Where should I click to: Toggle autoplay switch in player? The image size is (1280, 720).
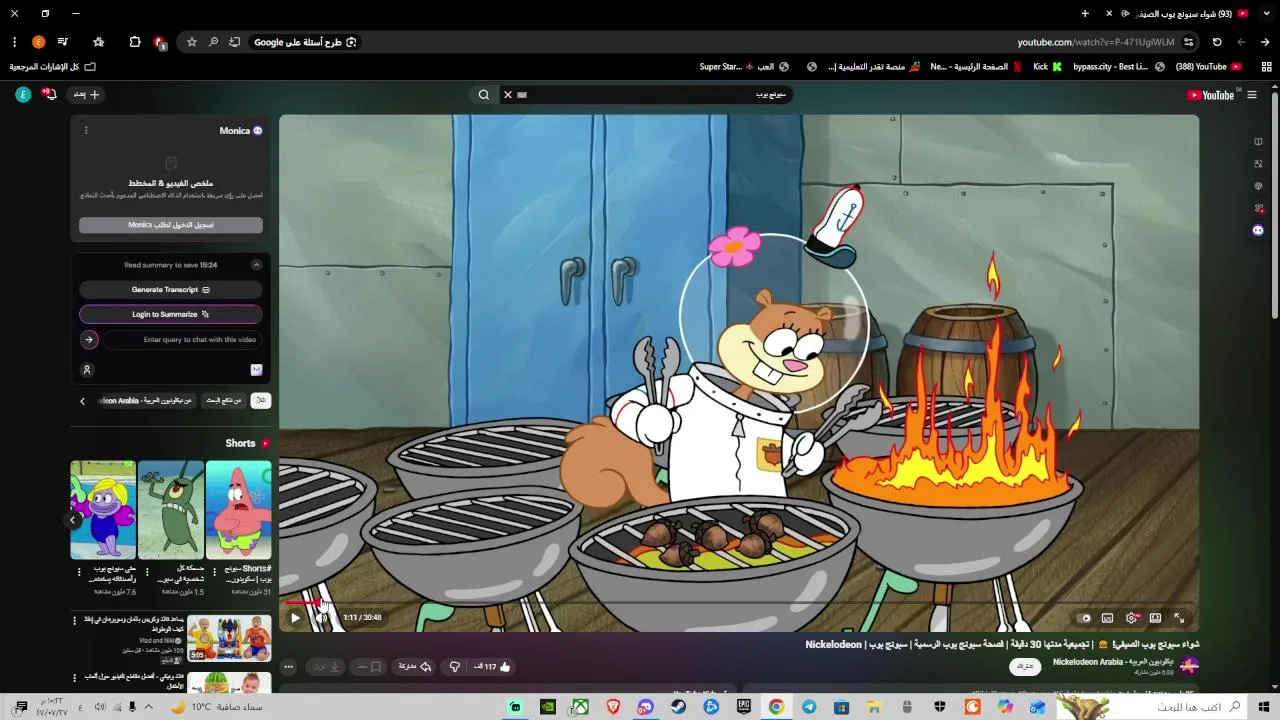tap(1084, 618)
